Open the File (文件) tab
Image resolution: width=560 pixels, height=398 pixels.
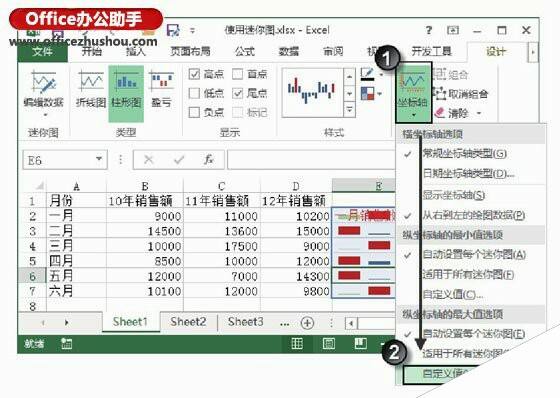click(x=42, y=52)
